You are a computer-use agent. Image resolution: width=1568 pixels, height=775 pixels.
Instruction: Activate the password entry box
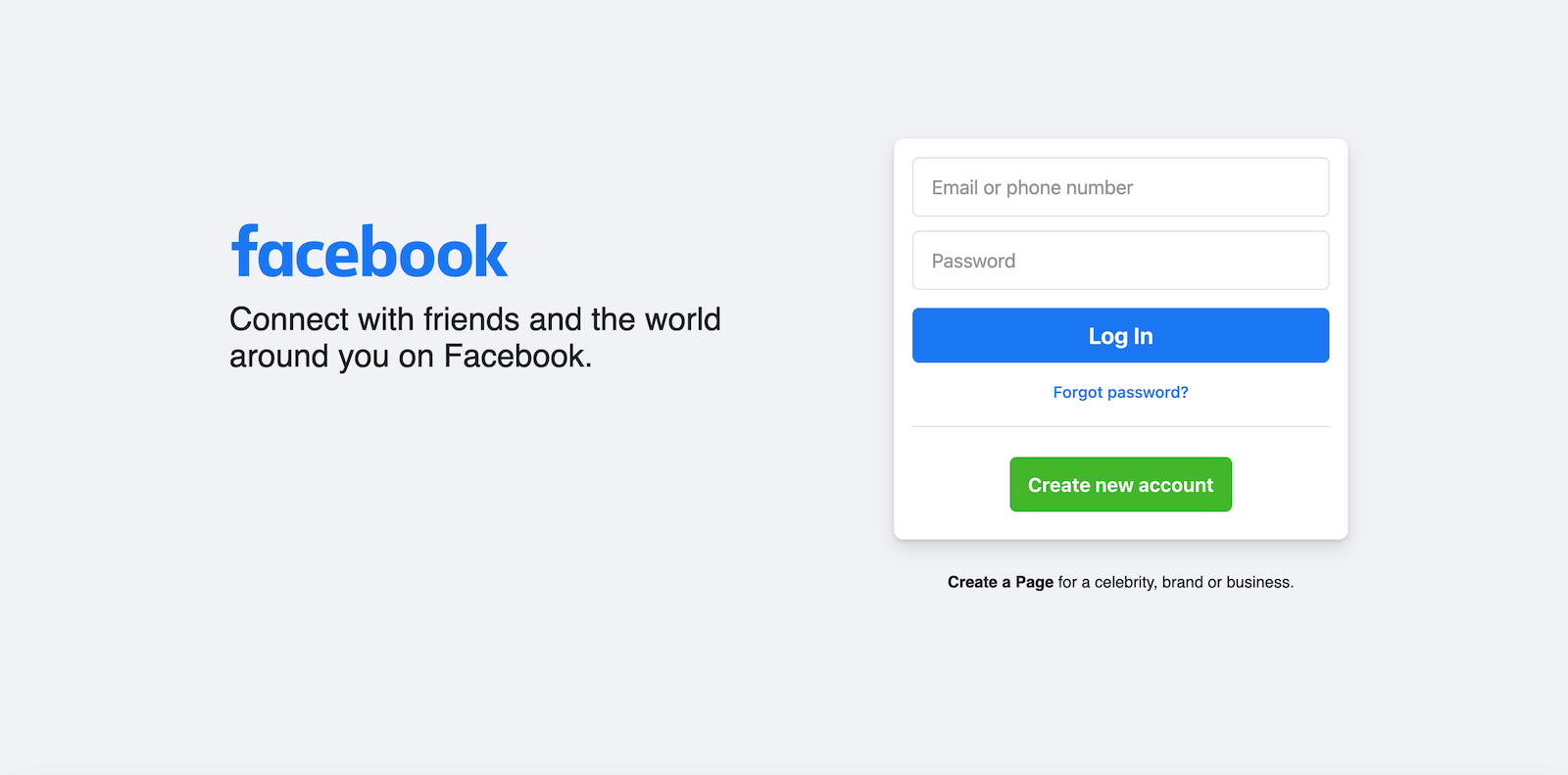(1120, 261)
